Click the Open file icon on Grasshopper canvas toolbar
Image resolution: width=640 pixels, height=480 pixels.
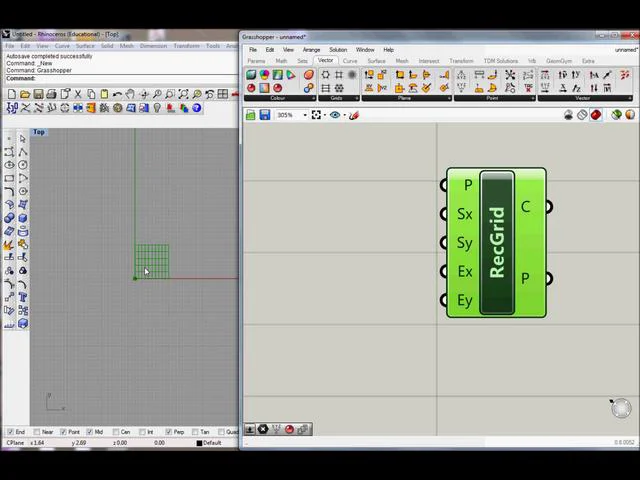click(x=251, y=115)
